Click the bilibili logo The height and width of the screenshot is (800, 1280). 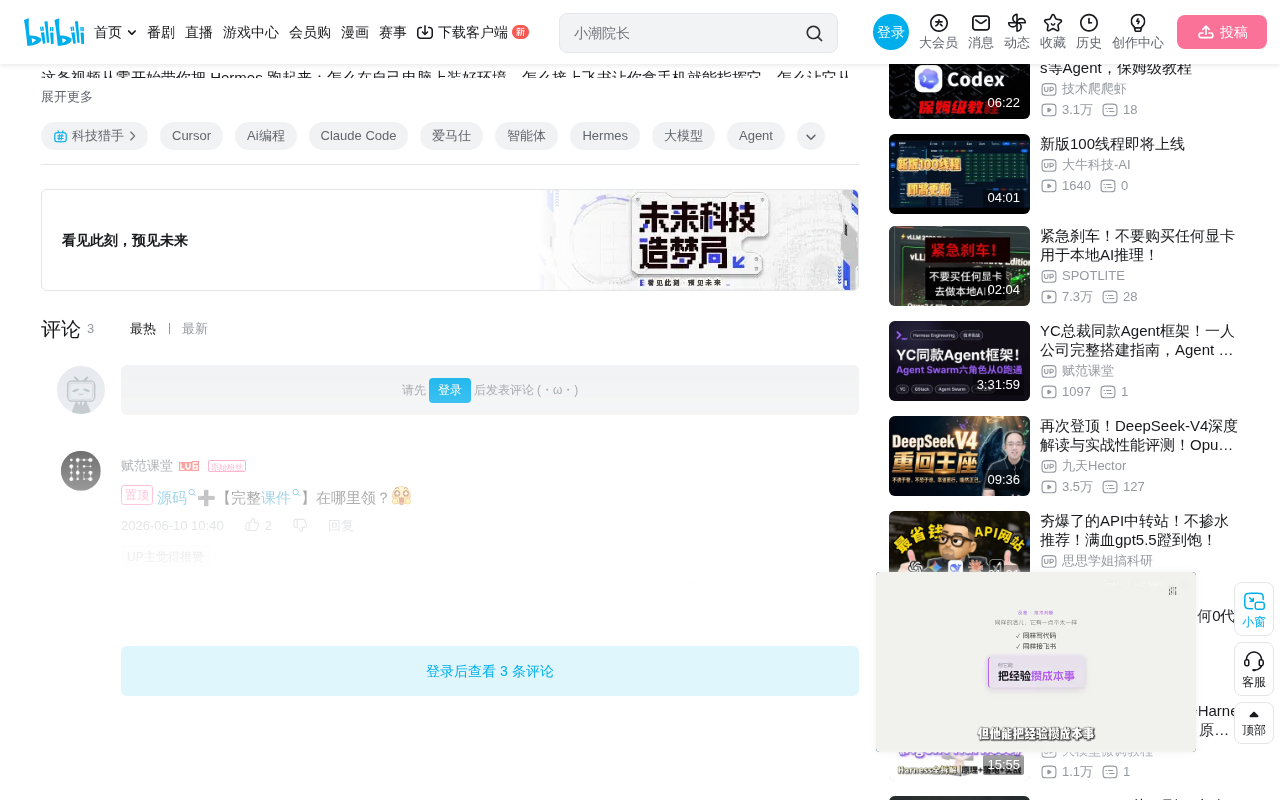click(54, 32)
